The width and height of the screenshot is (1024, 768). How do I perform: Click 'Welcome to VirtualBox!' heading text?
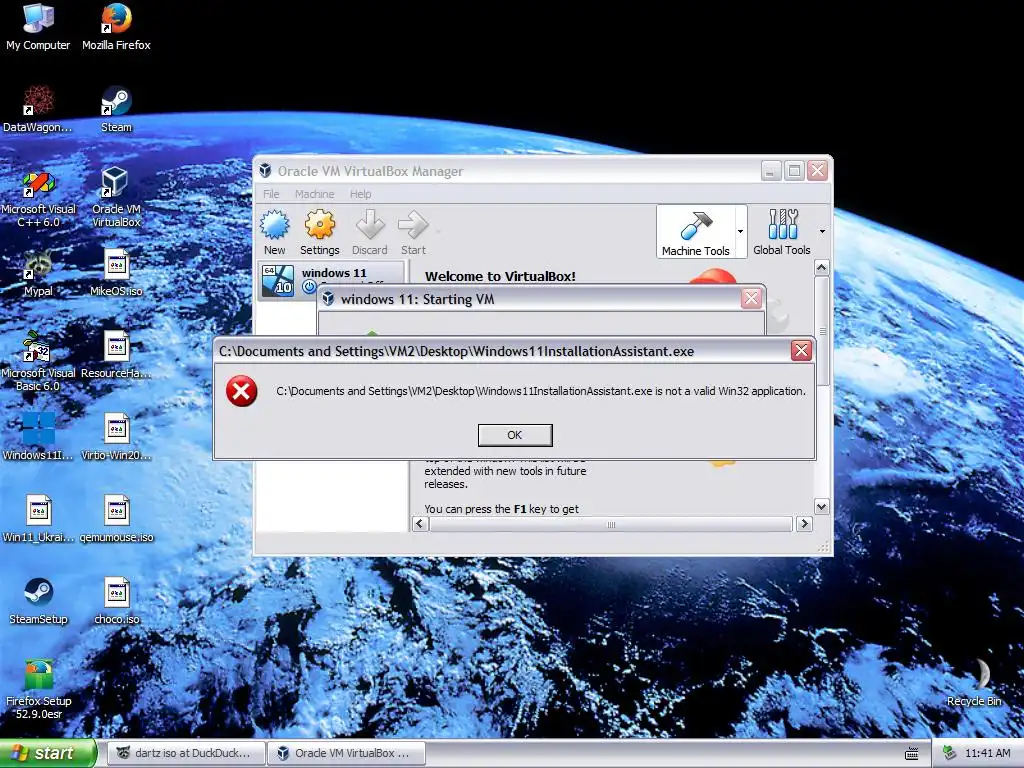500,276
